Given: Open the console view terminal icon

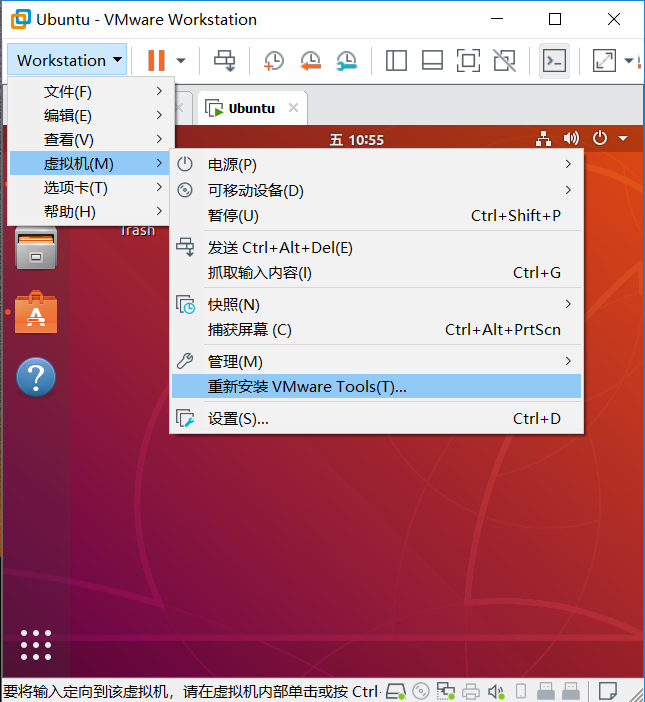Looking at the screenshot, I should tap(554, 60).
